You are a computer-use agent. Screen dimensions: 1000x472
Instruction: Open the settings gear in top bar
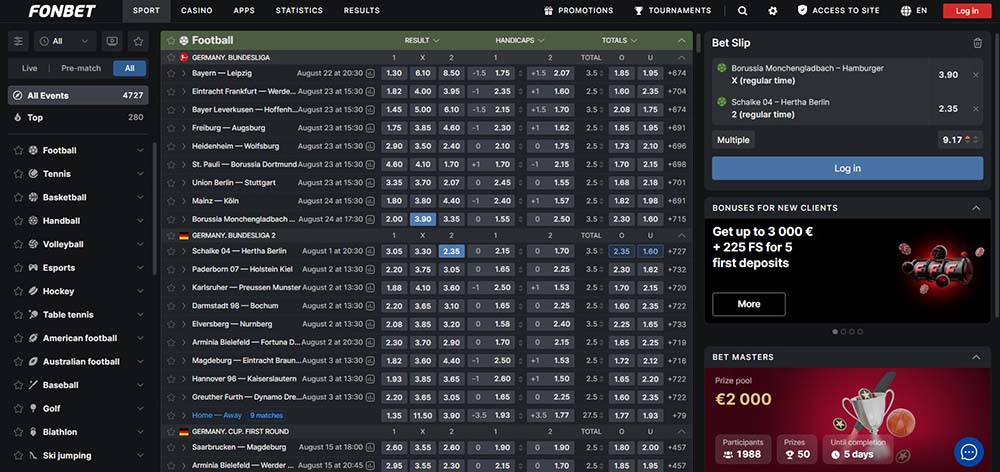(x=773, y=11)
